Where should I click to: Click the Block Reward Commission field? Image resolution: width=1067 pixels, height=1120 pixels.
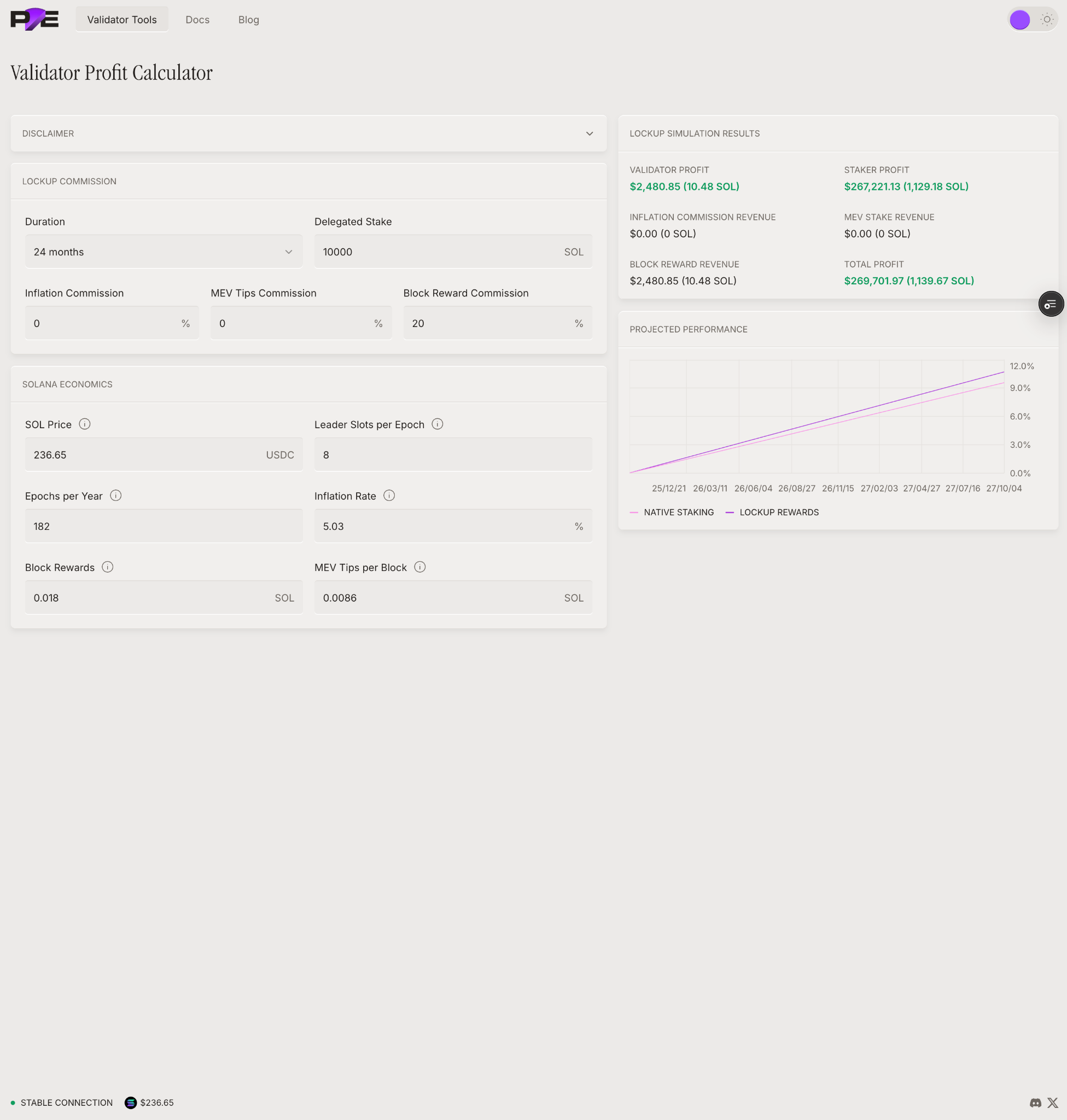(x=489, y=323)
